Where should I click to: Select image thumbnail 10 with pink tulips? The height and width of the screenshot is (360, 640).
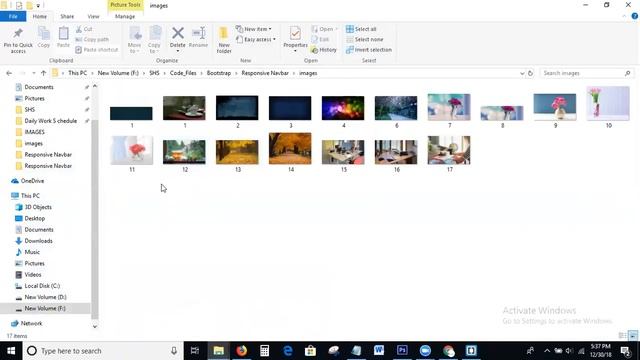point(608,104)
